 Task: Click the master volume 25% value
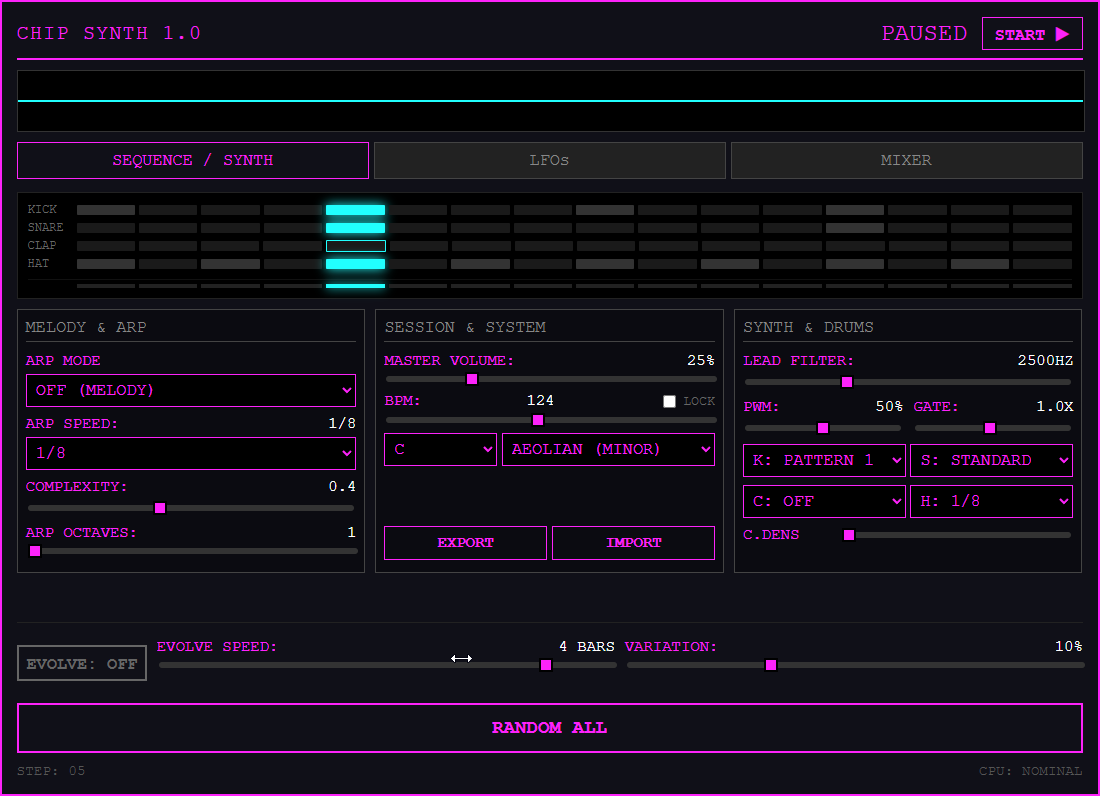tap(700, 360)
